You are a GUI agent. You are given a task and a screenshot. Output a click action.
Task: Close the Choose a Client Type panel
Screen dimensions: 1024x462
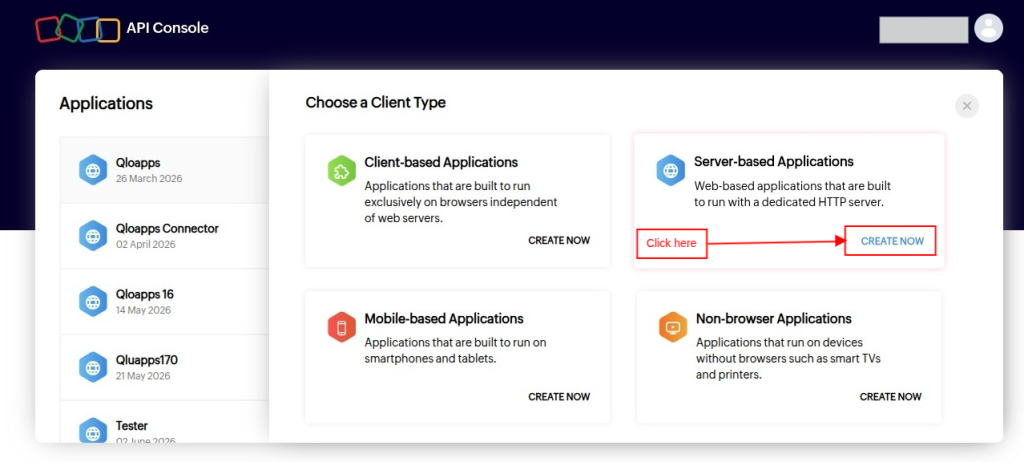(x=967, y=106)
